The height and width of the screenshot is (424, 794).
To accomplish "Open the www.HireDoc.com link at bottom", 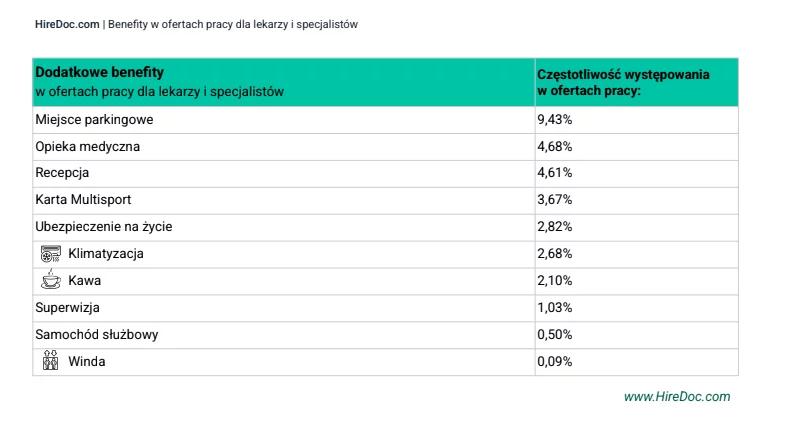I will [677, 397].
